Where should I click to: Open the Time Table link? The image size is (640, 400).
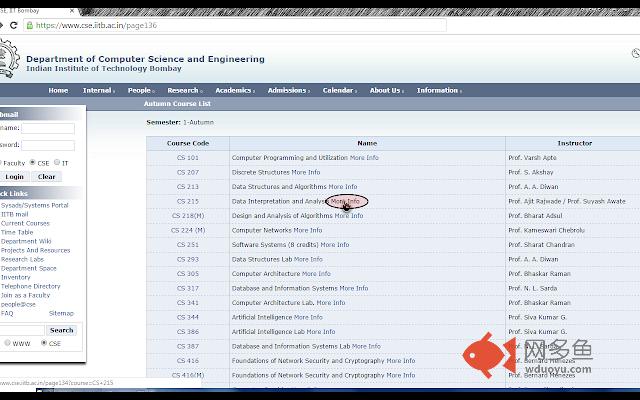click(17, 232)
